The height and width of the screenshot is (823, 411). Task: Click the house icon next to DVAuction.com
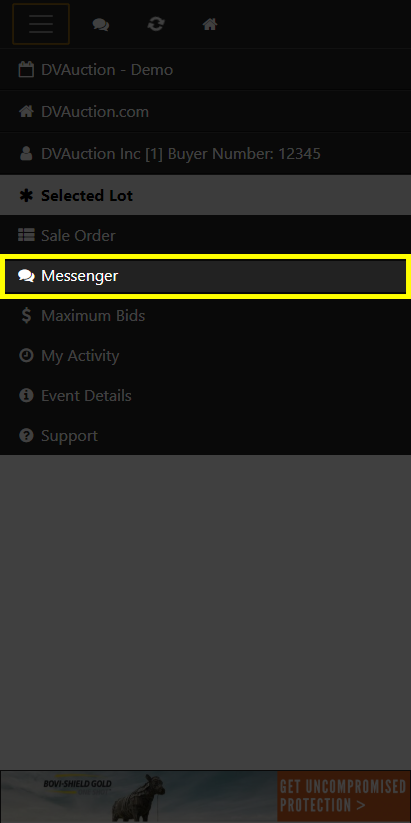[26, 111]
